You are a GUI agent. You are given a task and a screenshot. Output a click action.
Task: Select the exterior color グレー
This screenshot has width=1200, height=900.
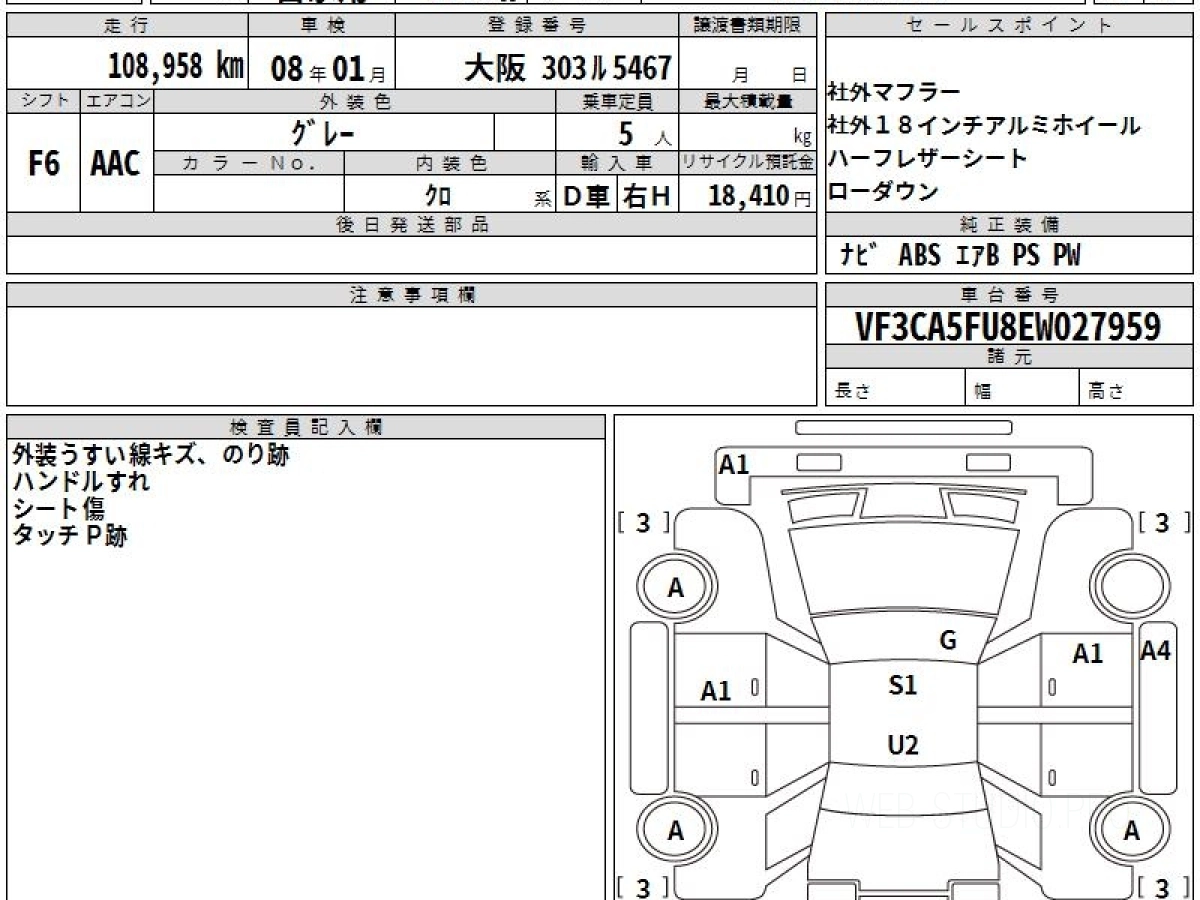tap(323, 132)
